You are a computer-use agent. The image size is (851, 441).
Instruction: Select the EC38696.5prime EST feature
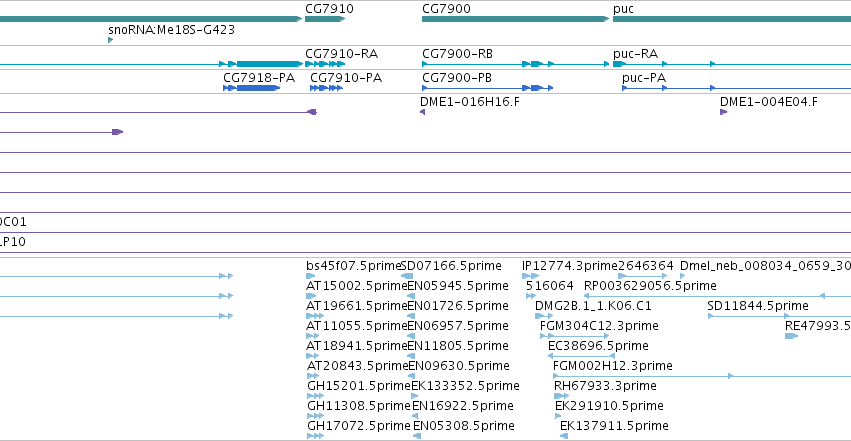coord(581,356)
